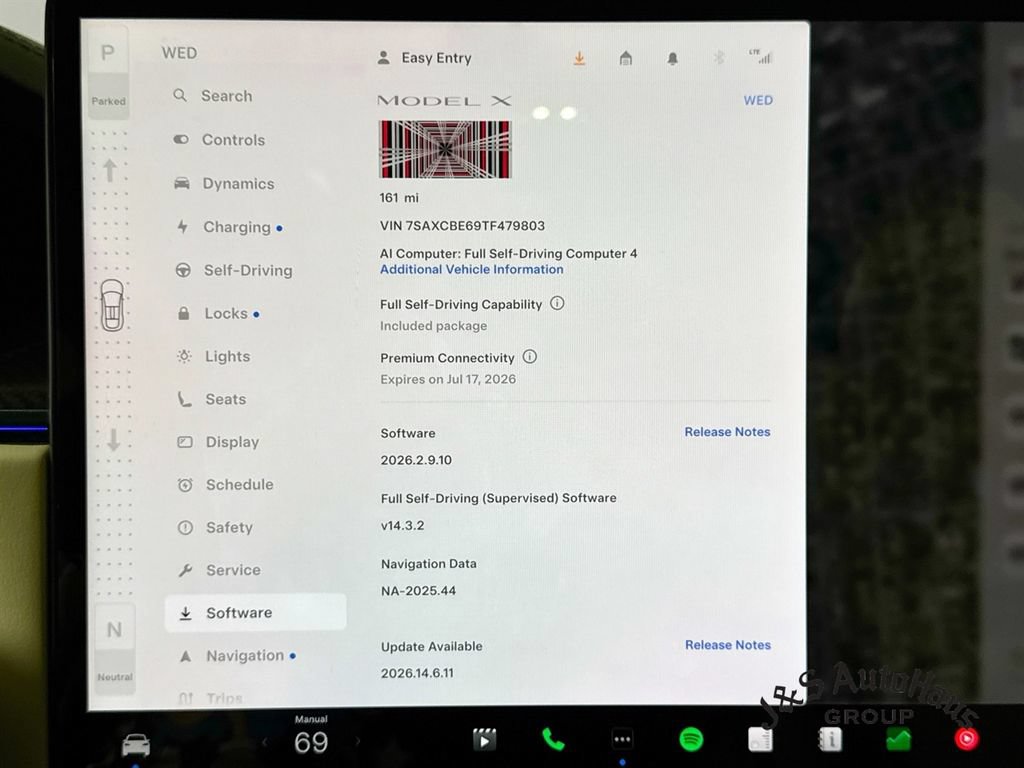Tap the Software download arrow icon in sidebar
The width and height of the screenshot is (1024, 768).
coord(185,613)
